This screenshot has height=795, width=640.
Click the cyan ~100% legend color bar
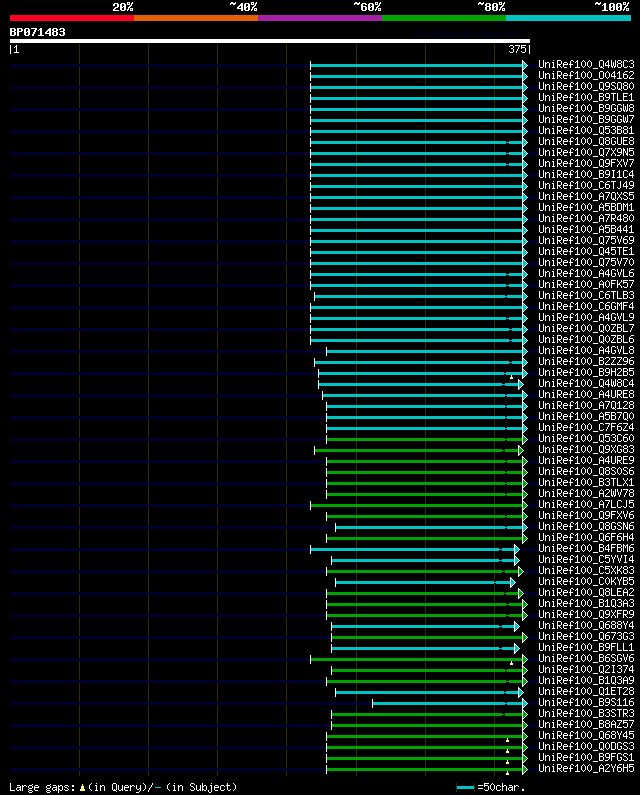click(x=568, y=18)
